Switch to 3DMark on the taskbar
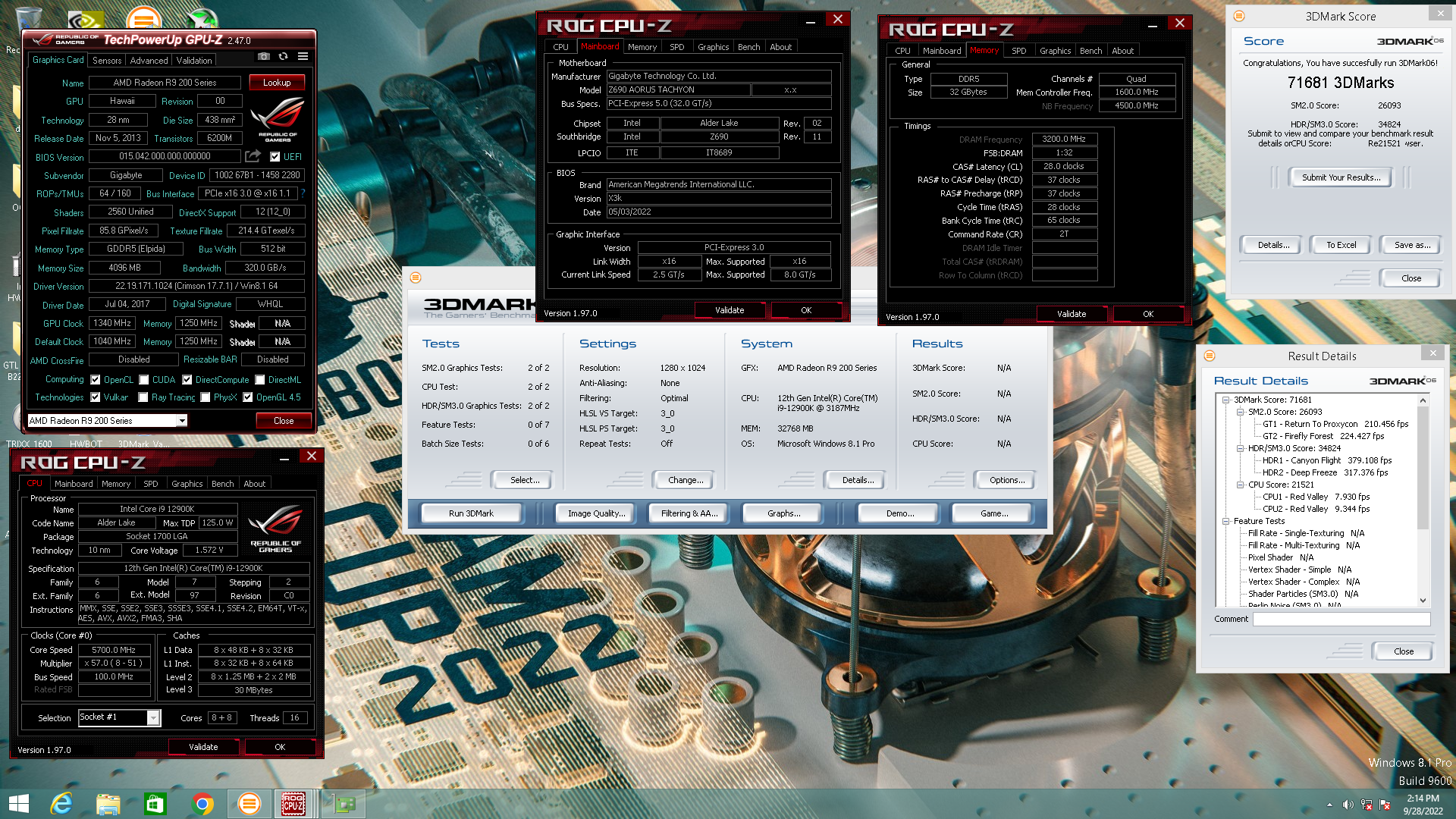The height and width of the screenshot is (819, 1456). (249, 804)
